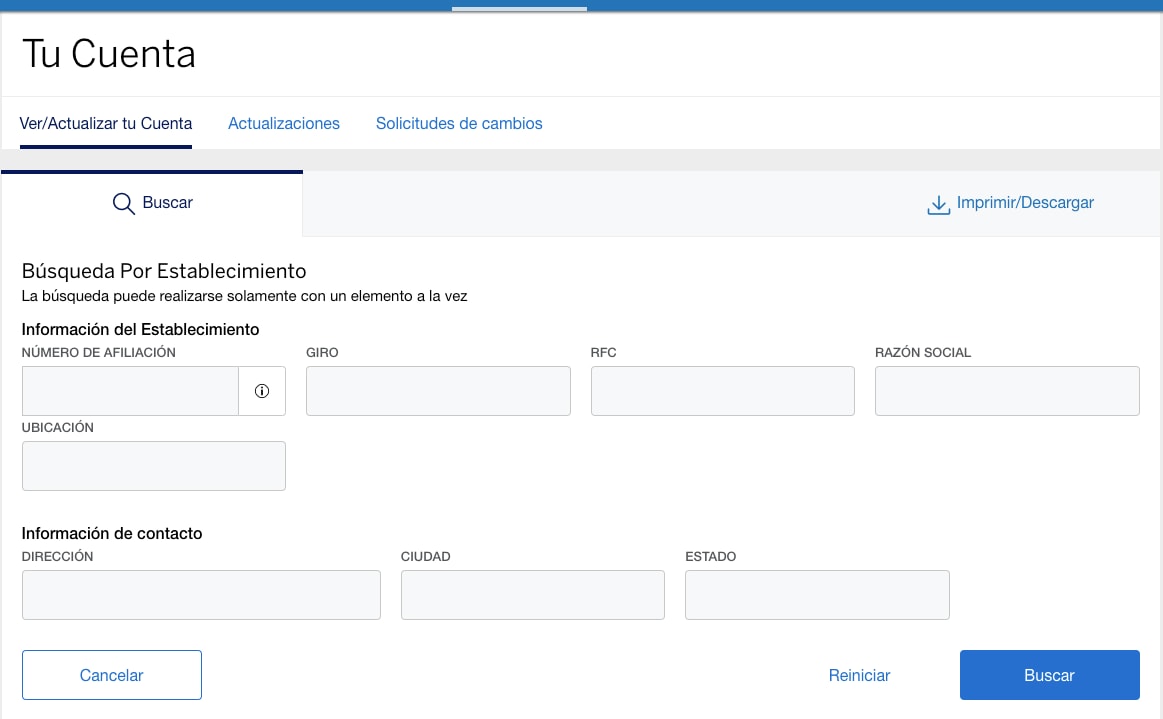
Task: Click the highlighted item in the top navigation bar
Action: pos(519,7)
